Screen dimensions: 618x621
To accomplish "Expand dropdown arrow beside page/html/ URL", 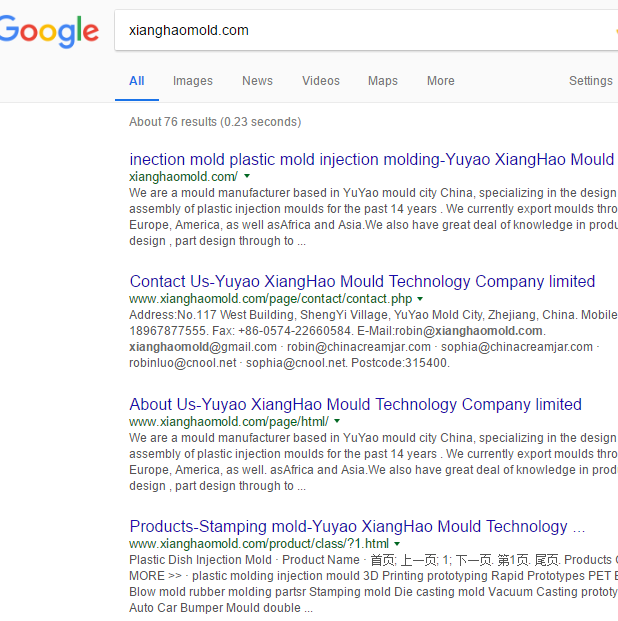I will click(x=337, y=421).
